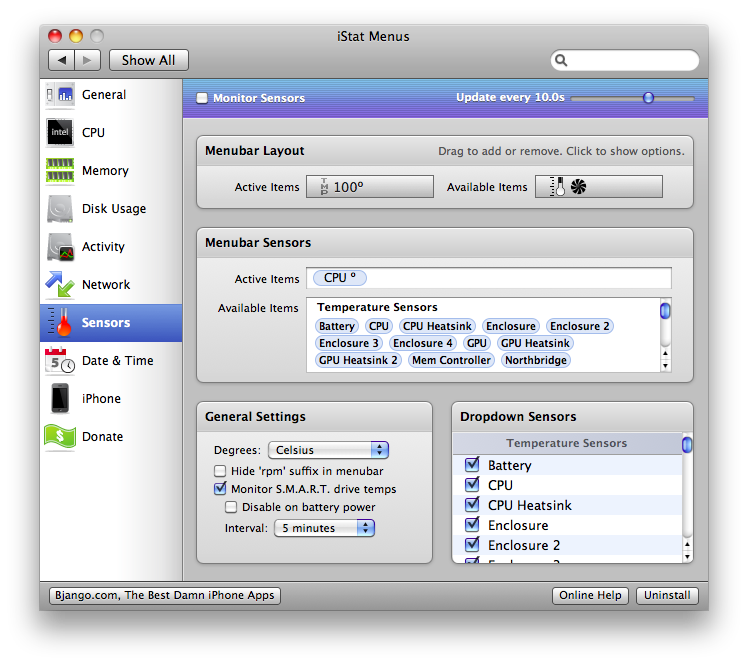
Task: Click the Memory RAM sticks icon
Action: [x=60, y=170]
